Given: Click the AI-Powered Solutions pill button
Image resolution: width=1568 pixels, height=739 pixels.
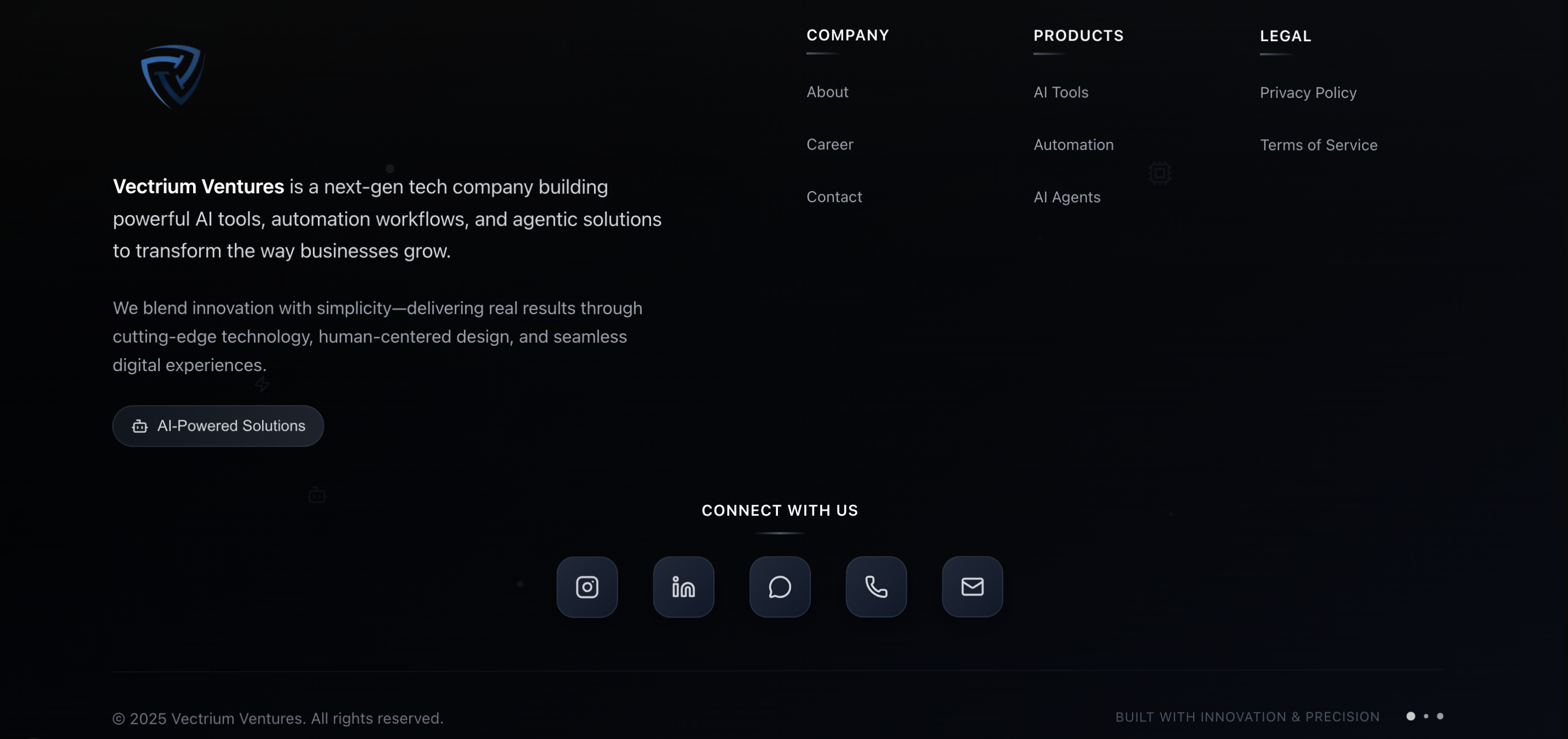Looking at the screenshot, I should click(218, 426).
